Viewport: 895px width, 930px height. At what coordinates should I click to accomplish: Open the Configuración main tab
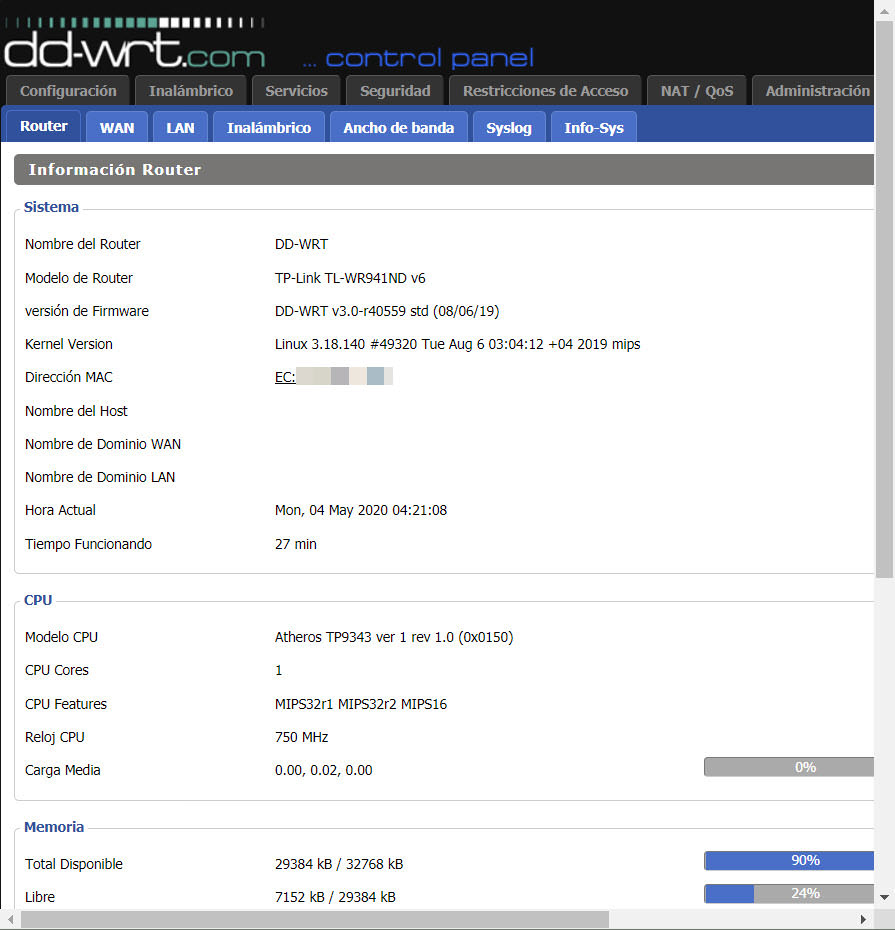click(68, 91)
